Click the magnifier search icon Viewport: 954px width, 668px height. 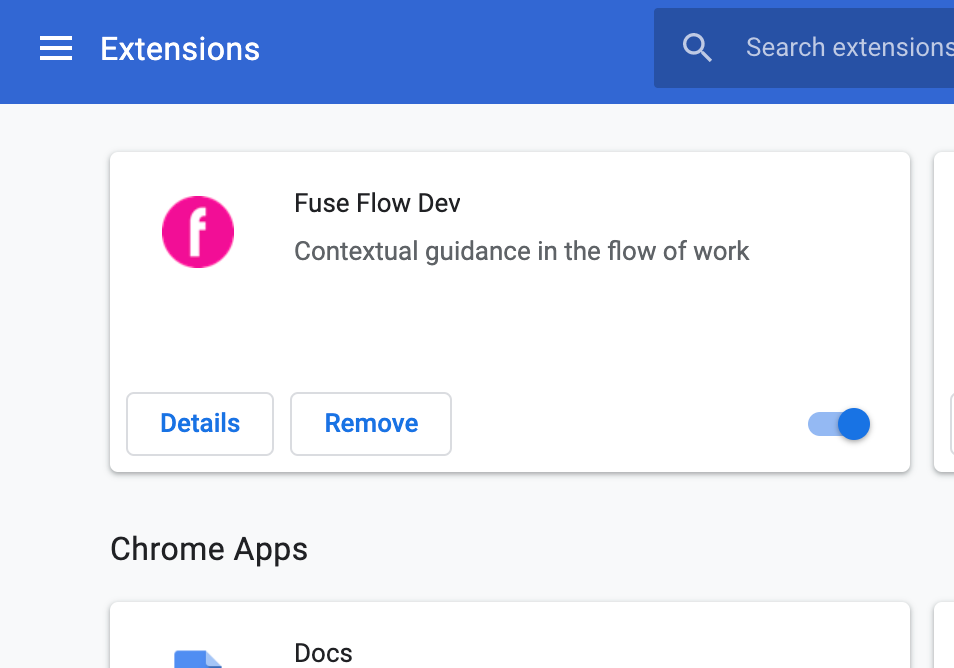(x=697, y=47)
